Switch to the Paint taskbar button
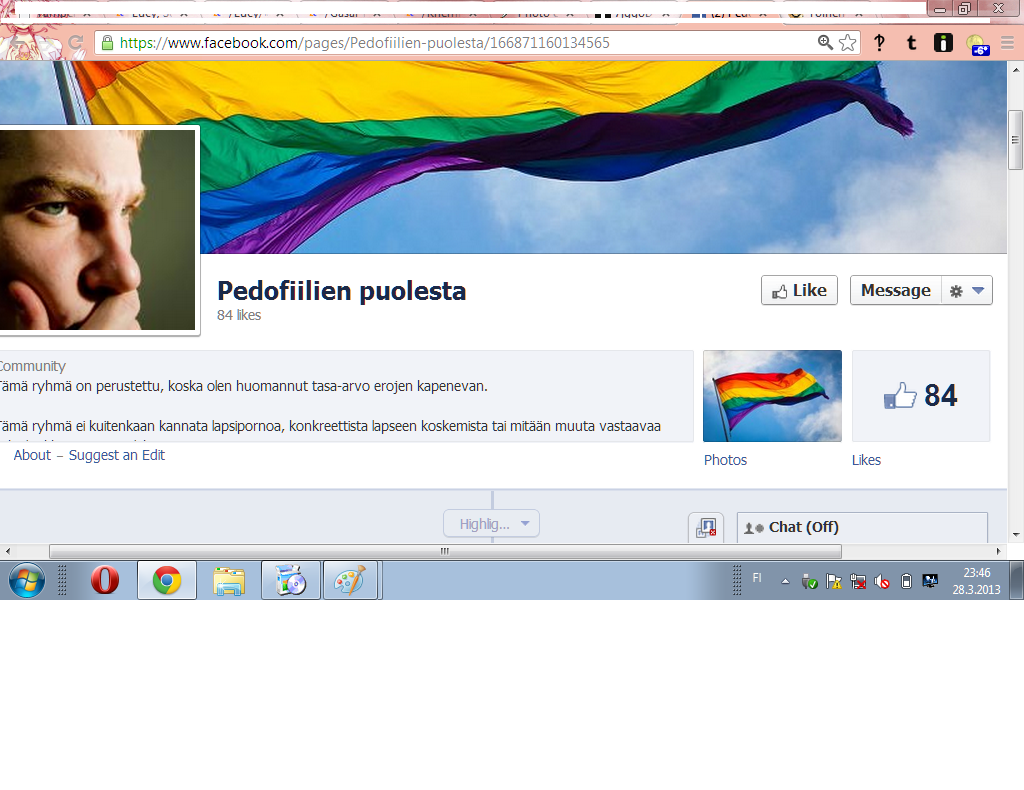Screen dimensions: 1024x790 [351, 580]
